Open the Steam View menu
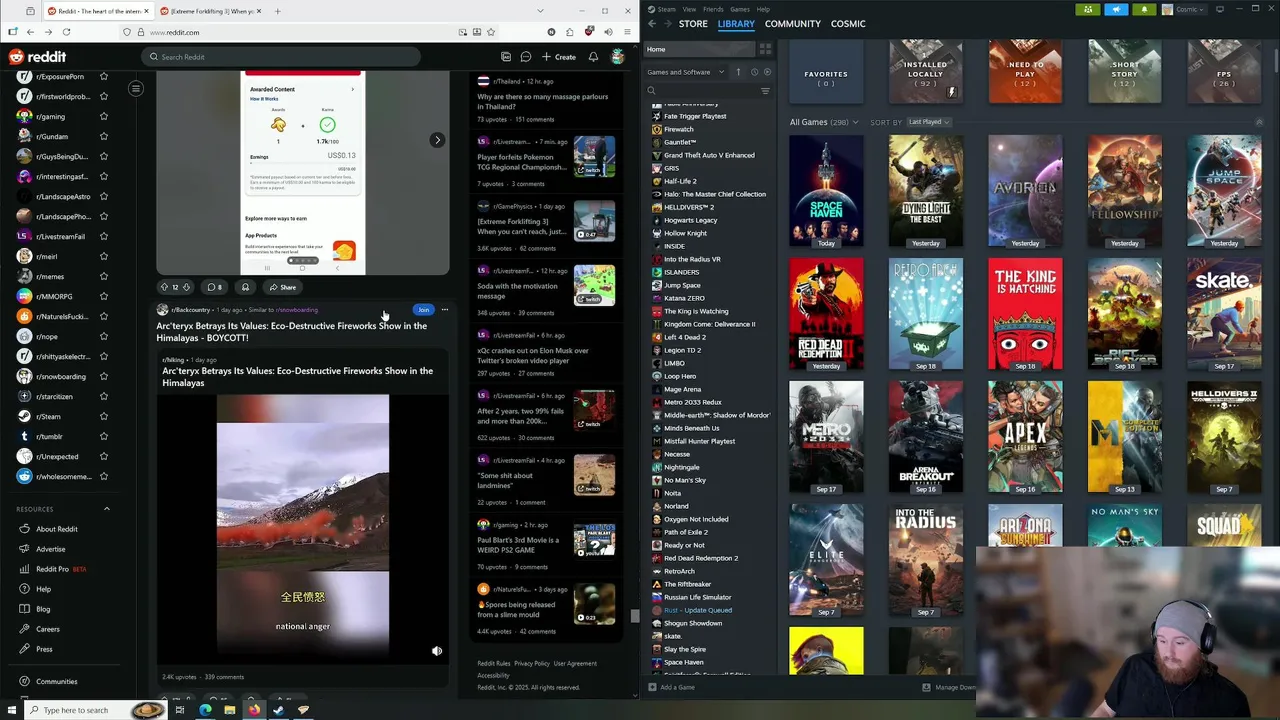Viewport: 1280px width, 720px height. tap(689, 9)
